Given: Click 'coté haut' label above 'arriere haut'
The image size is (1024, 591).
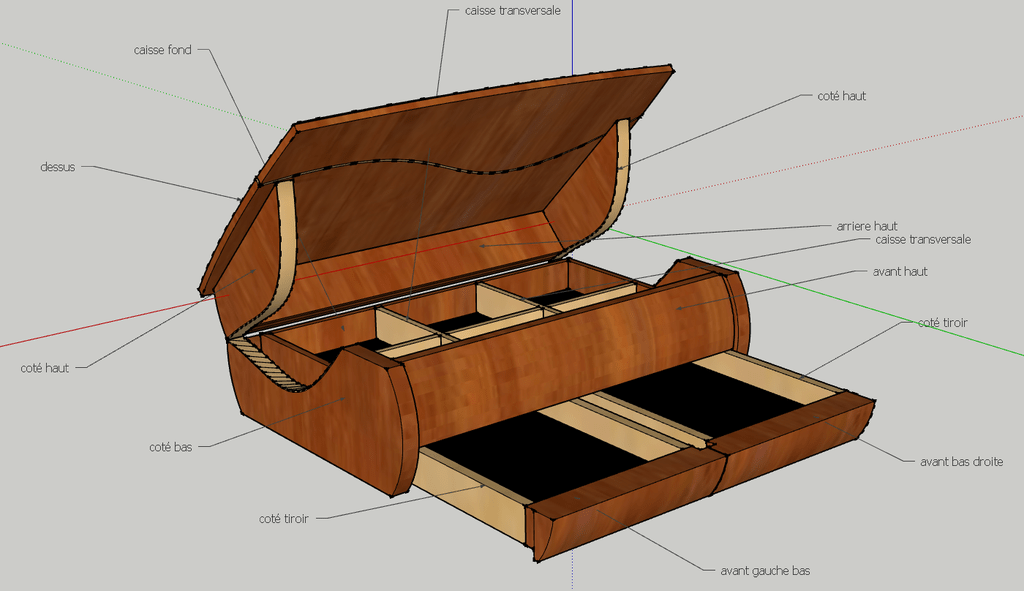Looking at the screenshot, I should click(x=841, y=95).
